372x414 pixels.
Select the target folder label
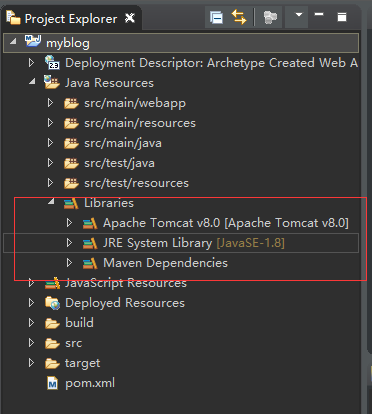coord(83,363)
